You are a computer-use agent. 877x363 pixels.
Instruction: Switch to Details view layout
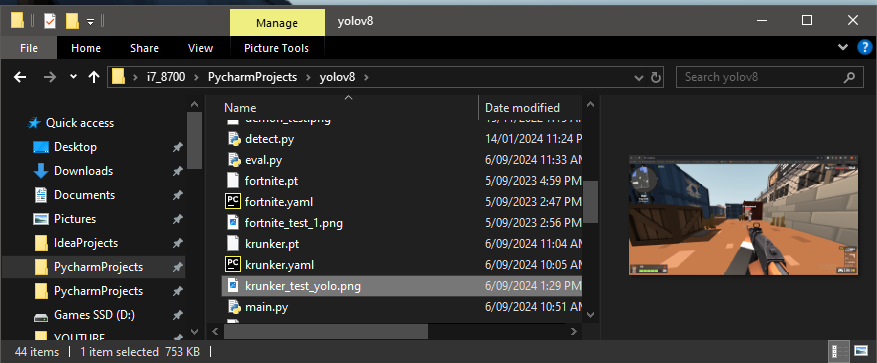[839, 351]
